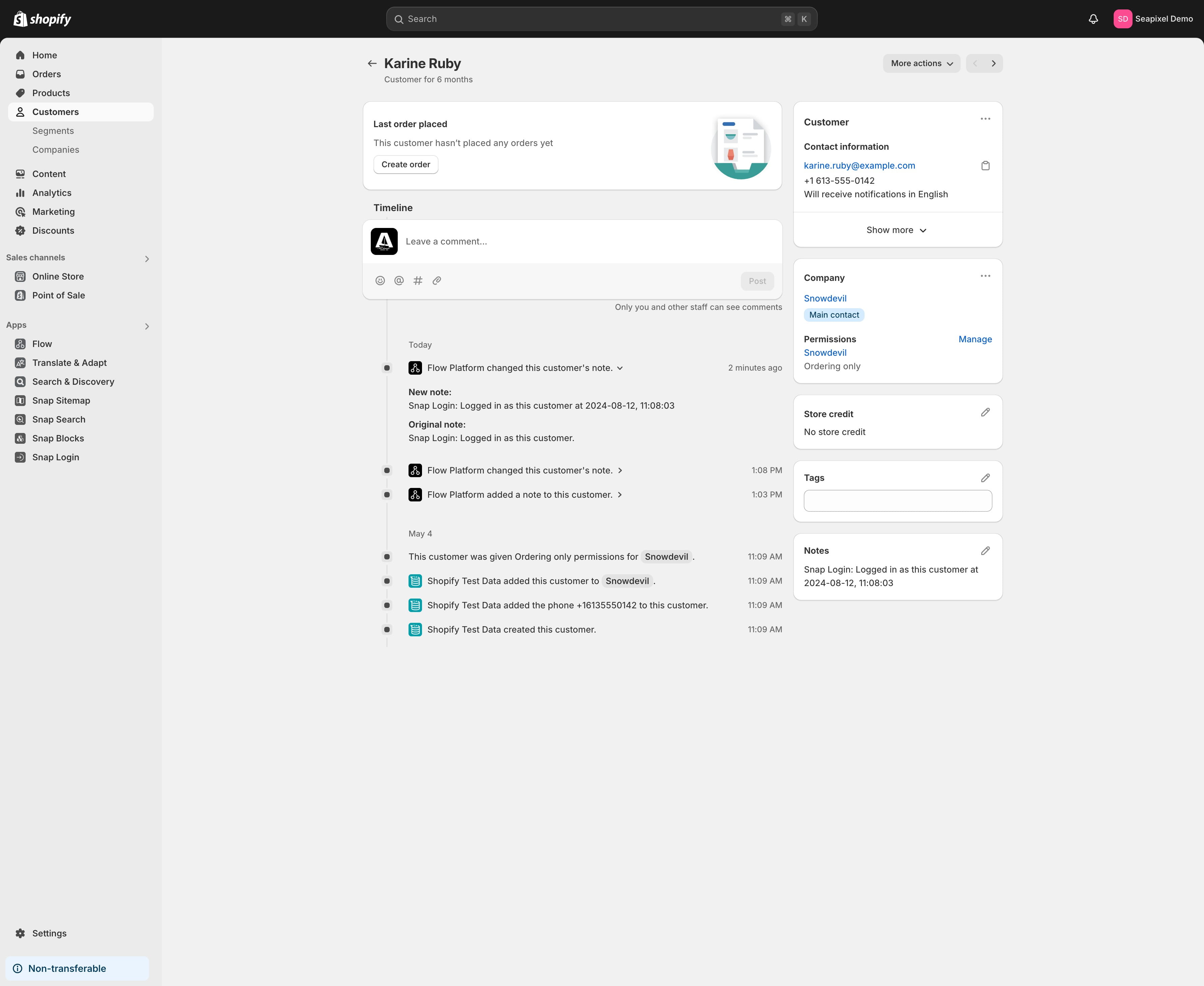The width and height of the screenshot is (1204, 986).
Task: Click the @ mention icon below the comment field
Action: pos(398,280)
